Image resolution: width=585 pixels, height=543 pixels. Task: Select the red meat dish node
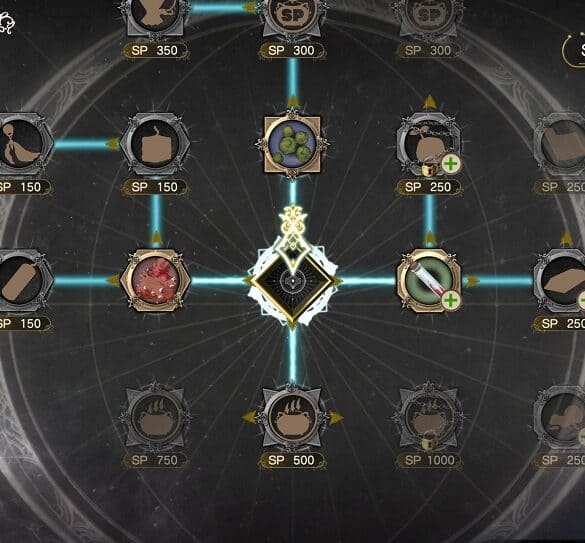(x=156, y=280)
